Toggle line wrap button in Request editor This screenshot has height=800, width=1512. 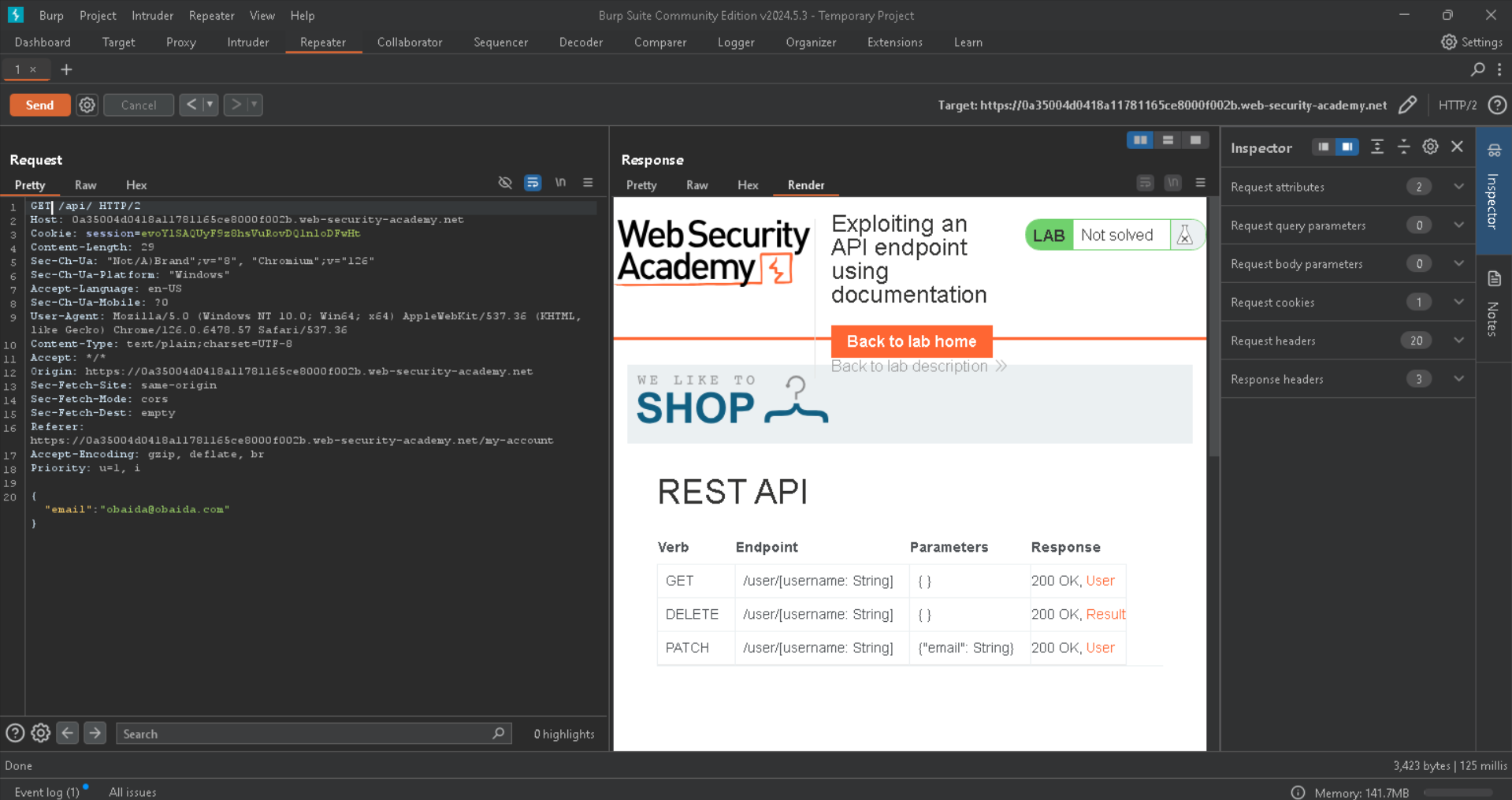[533, 183]
